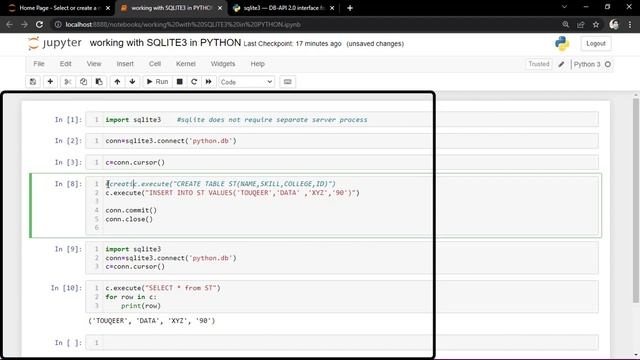Open the Edit menu
The height and width of the screenshot is (360, 640).
(x=65, y=64)
